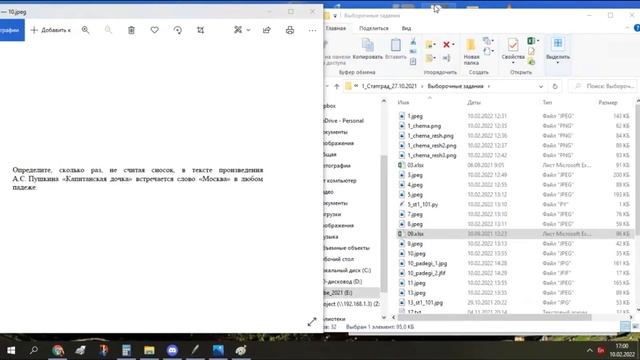The image size is (640, 360).
Task: Share the photo
Action: click(x=267, y=30)
